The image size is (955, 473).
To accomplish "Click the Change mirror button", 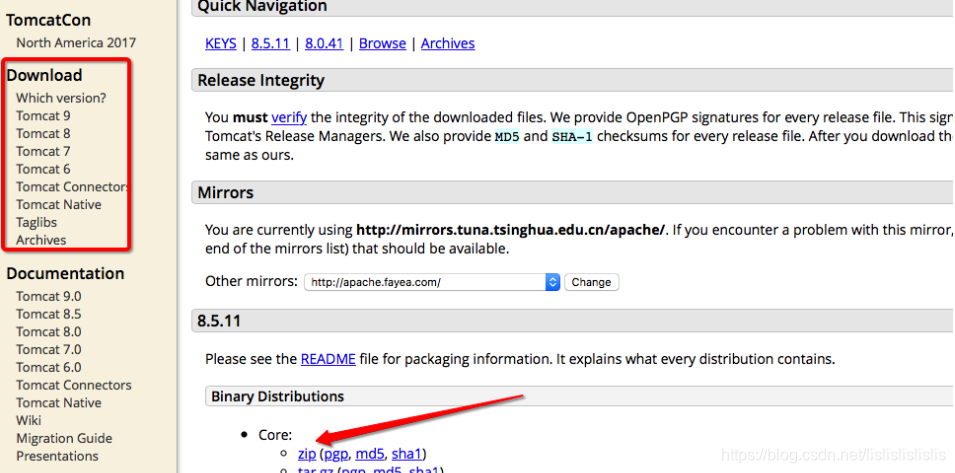I will pyautogui.click(x=591, y=282).
